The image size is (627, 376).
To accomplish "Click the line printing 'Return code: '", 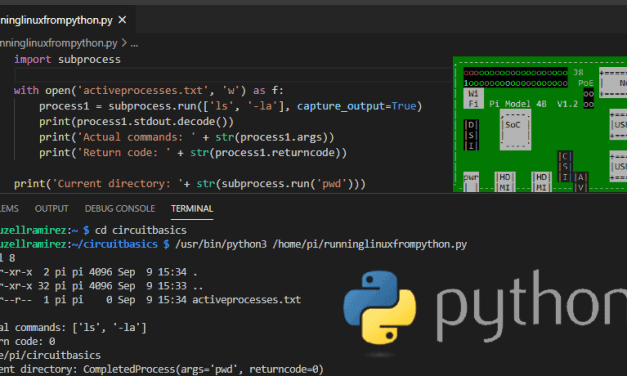I will click(x=193, y=153).
